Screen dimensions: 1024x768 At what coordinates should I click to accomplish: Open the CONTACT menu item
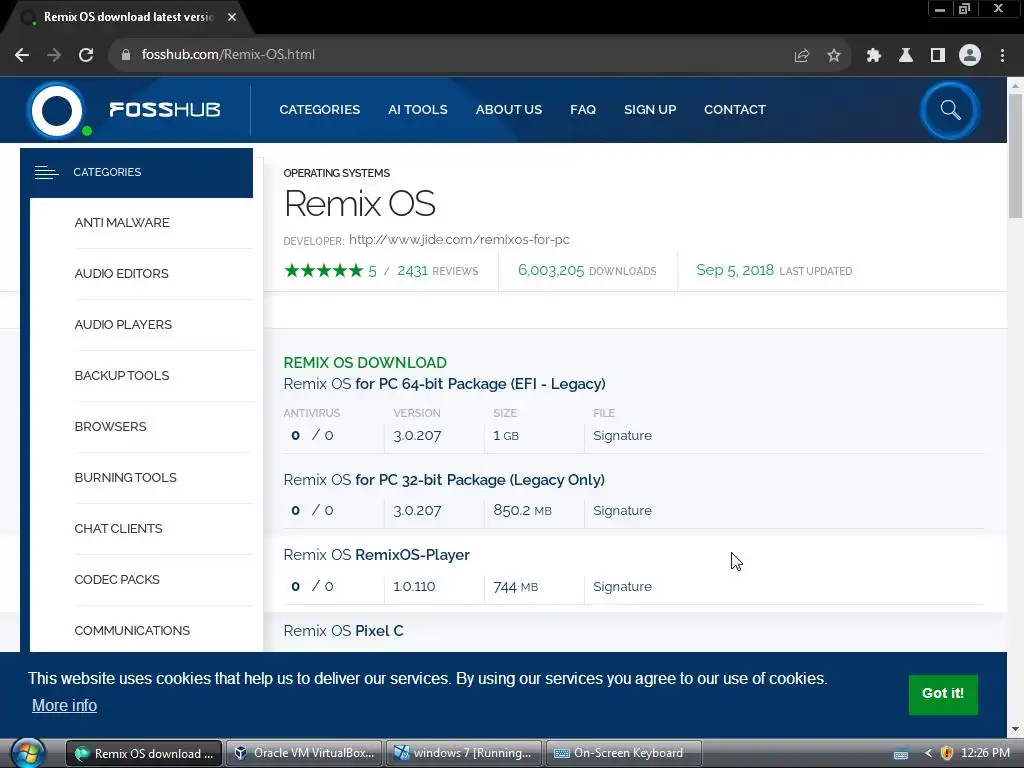[735, 110]
